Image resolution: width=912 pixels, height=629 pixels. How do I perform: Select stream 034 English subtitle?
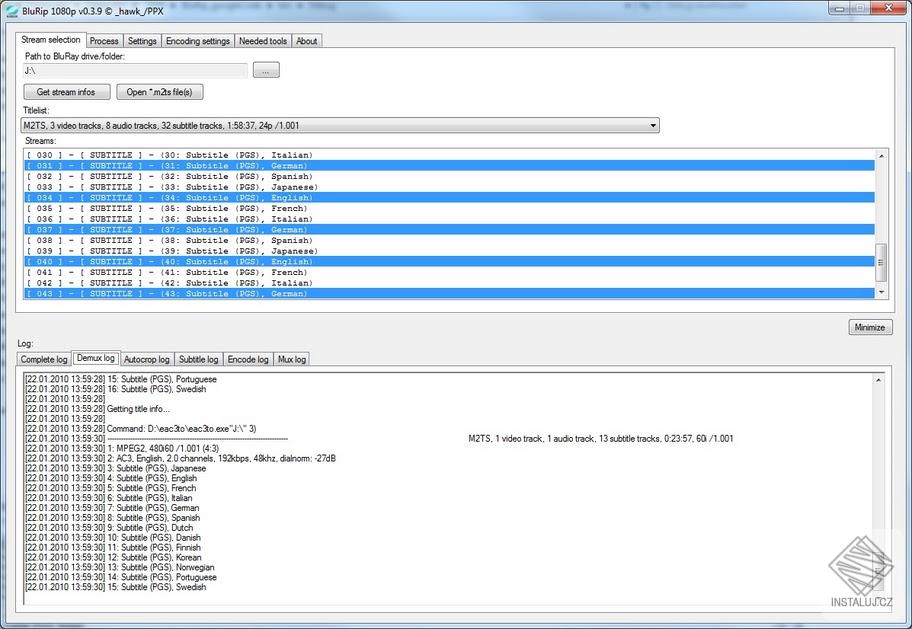[x=448, y=198]
